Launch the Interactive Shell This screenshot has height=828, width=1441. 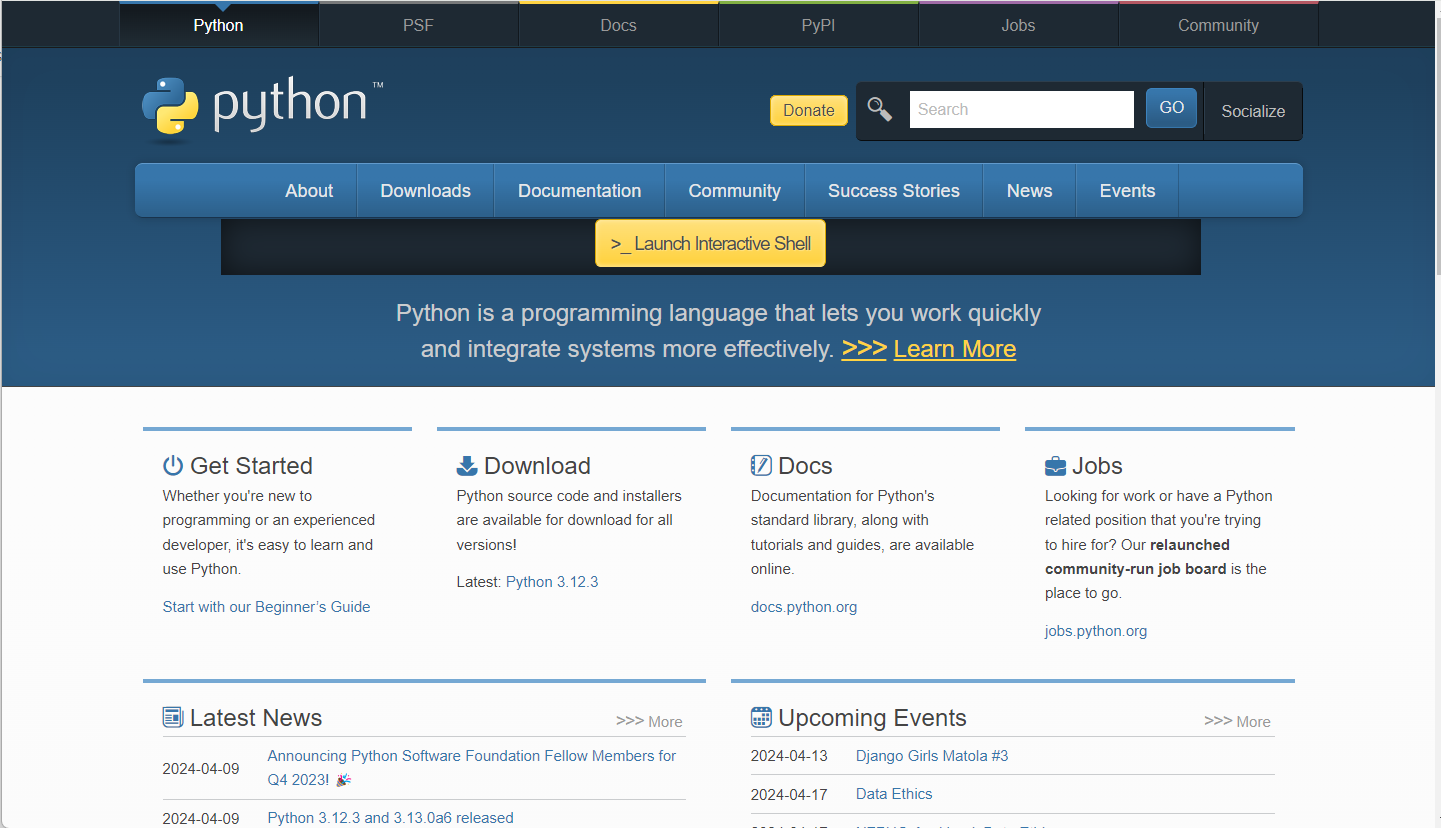pyautogui.click(x=710, y=243)
